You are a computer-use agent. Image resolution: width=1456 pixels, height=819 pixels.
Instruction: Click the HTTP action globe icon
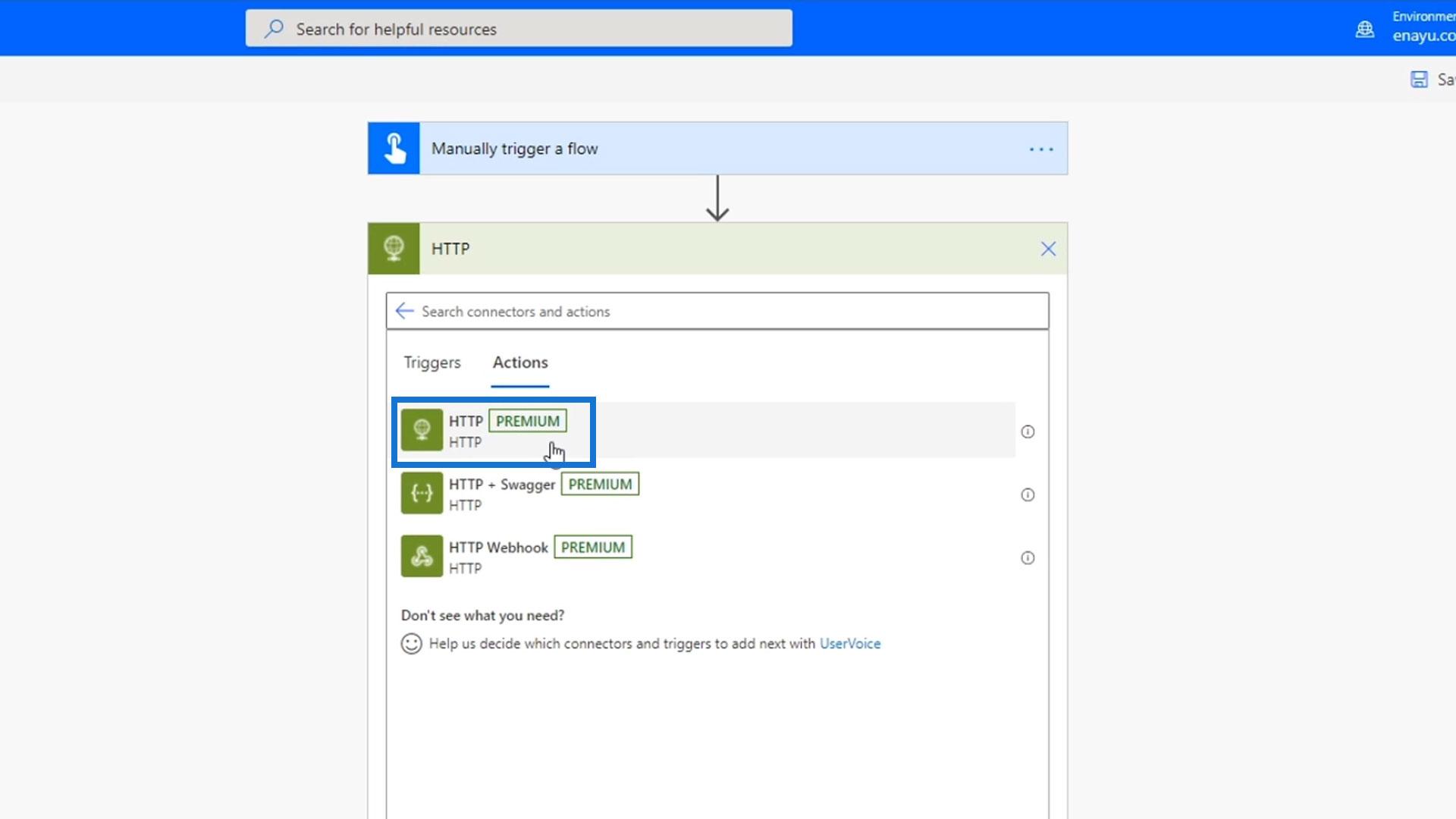pyautogui.click(x=422, y=430)
